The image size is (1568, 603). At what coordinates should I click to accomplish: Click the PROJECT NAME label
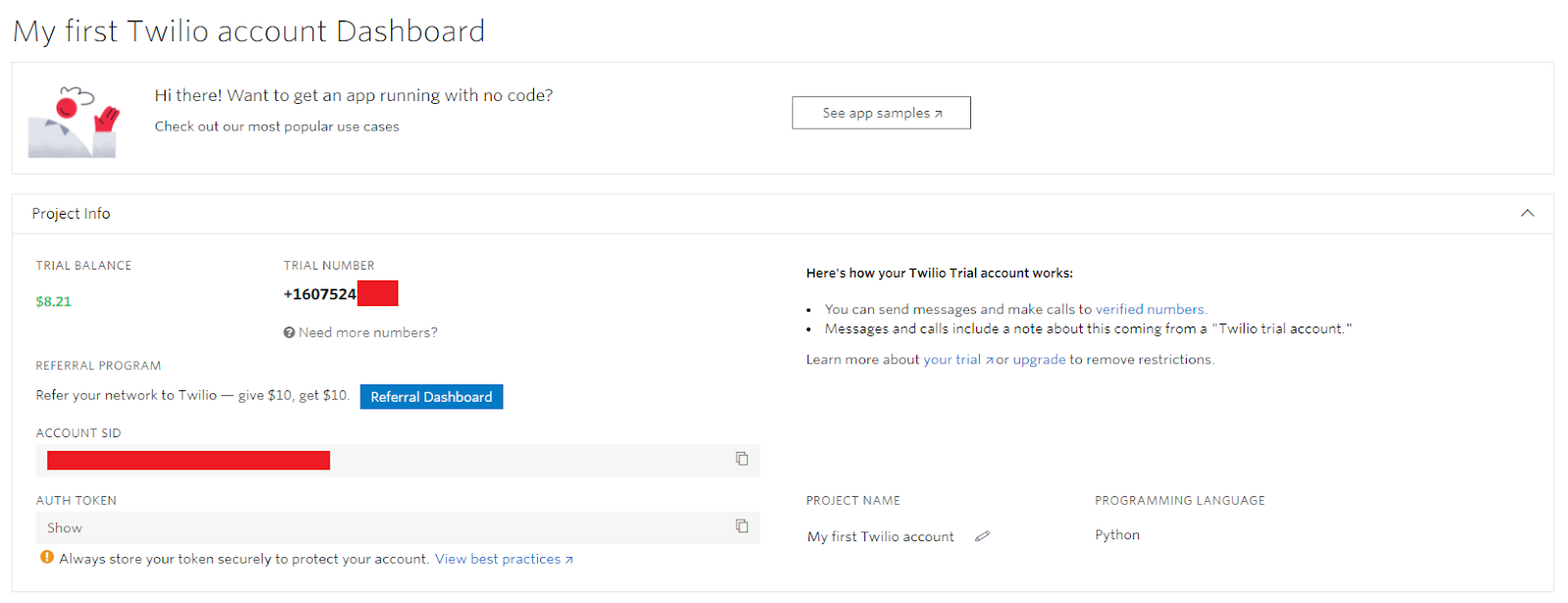pyautogui.click(x=854, y=501)
